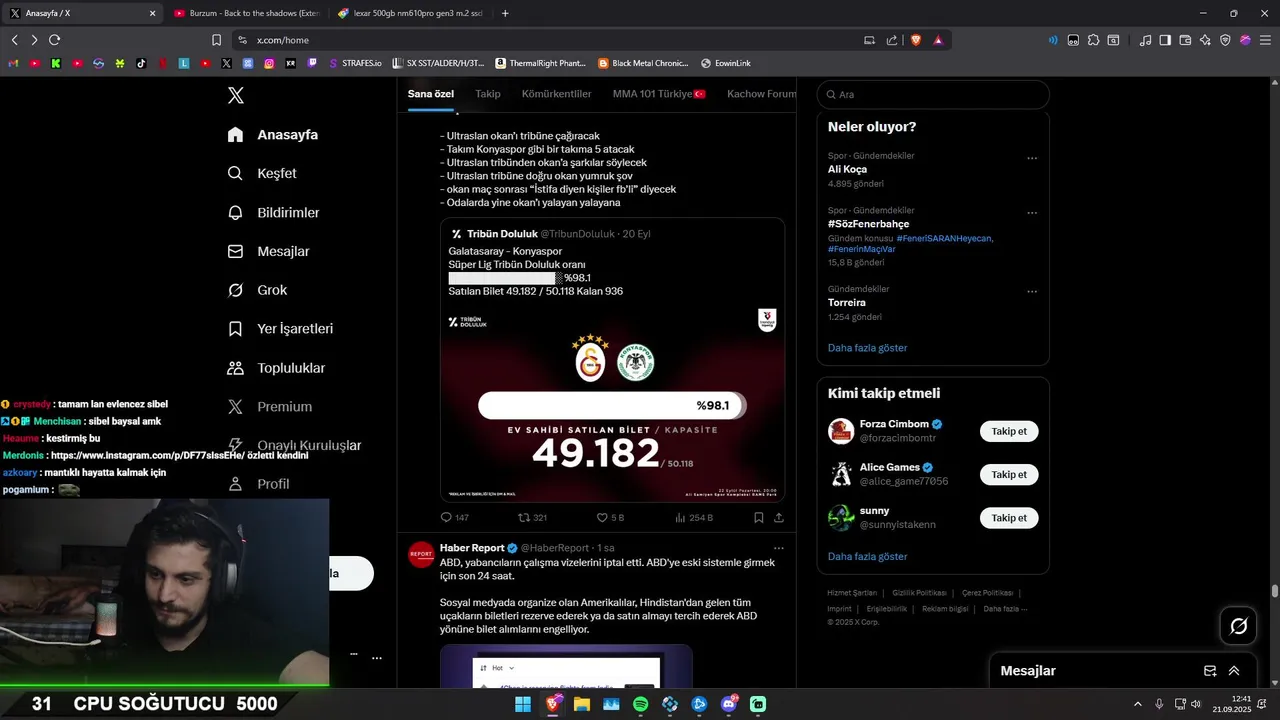
Task: Open Haber Report profile avatar
Action: 422,554
